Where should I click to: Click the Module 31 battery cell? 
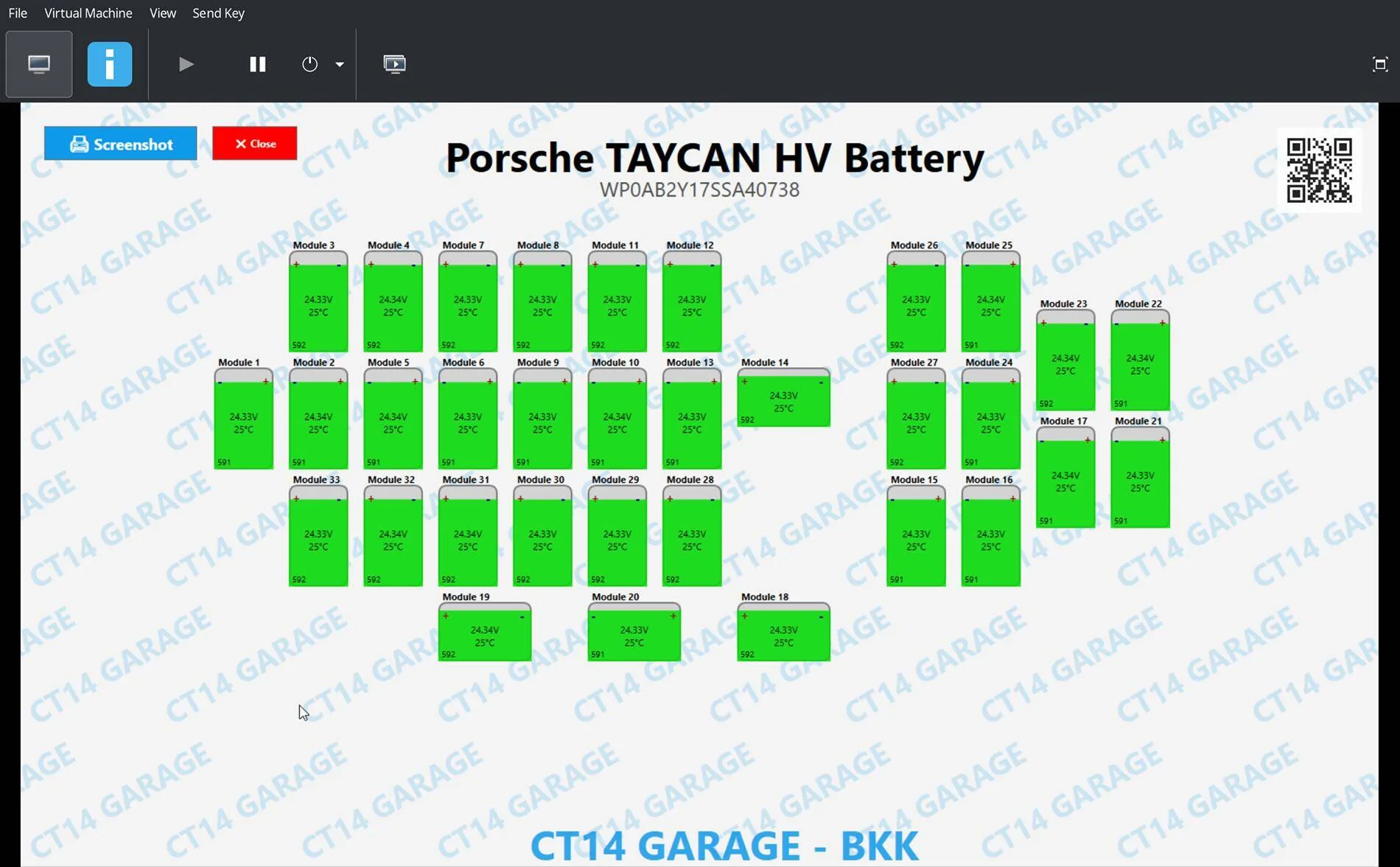468,536
